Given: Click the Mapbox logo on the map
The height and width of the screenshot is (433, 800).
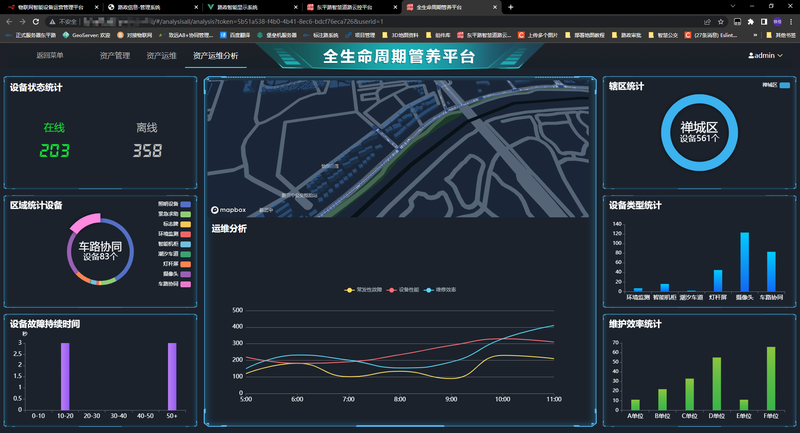Looking at the screenshot, I should point(228,210).
